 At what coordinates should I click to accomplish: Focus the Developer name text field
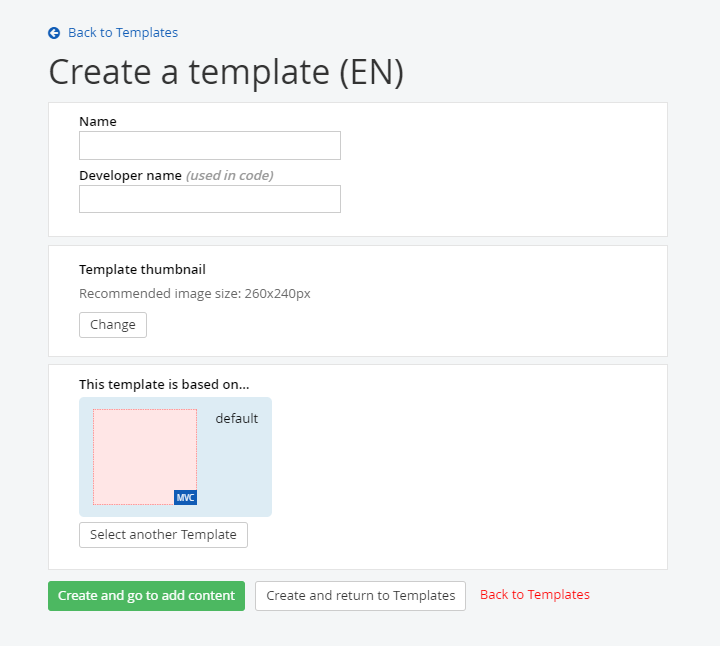(210, 199)
